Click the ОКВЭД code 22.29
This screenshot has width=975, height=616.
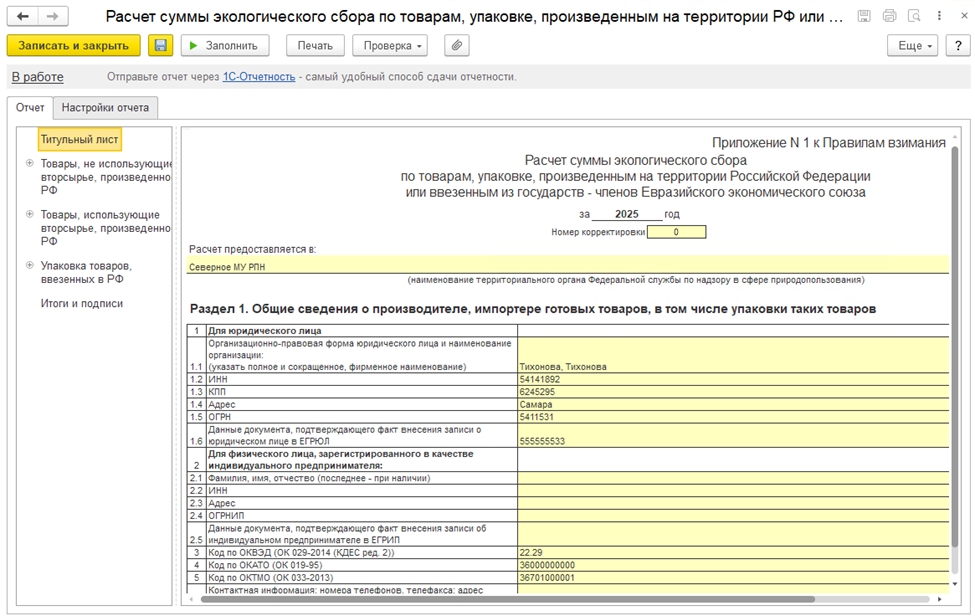coord(733,552)
